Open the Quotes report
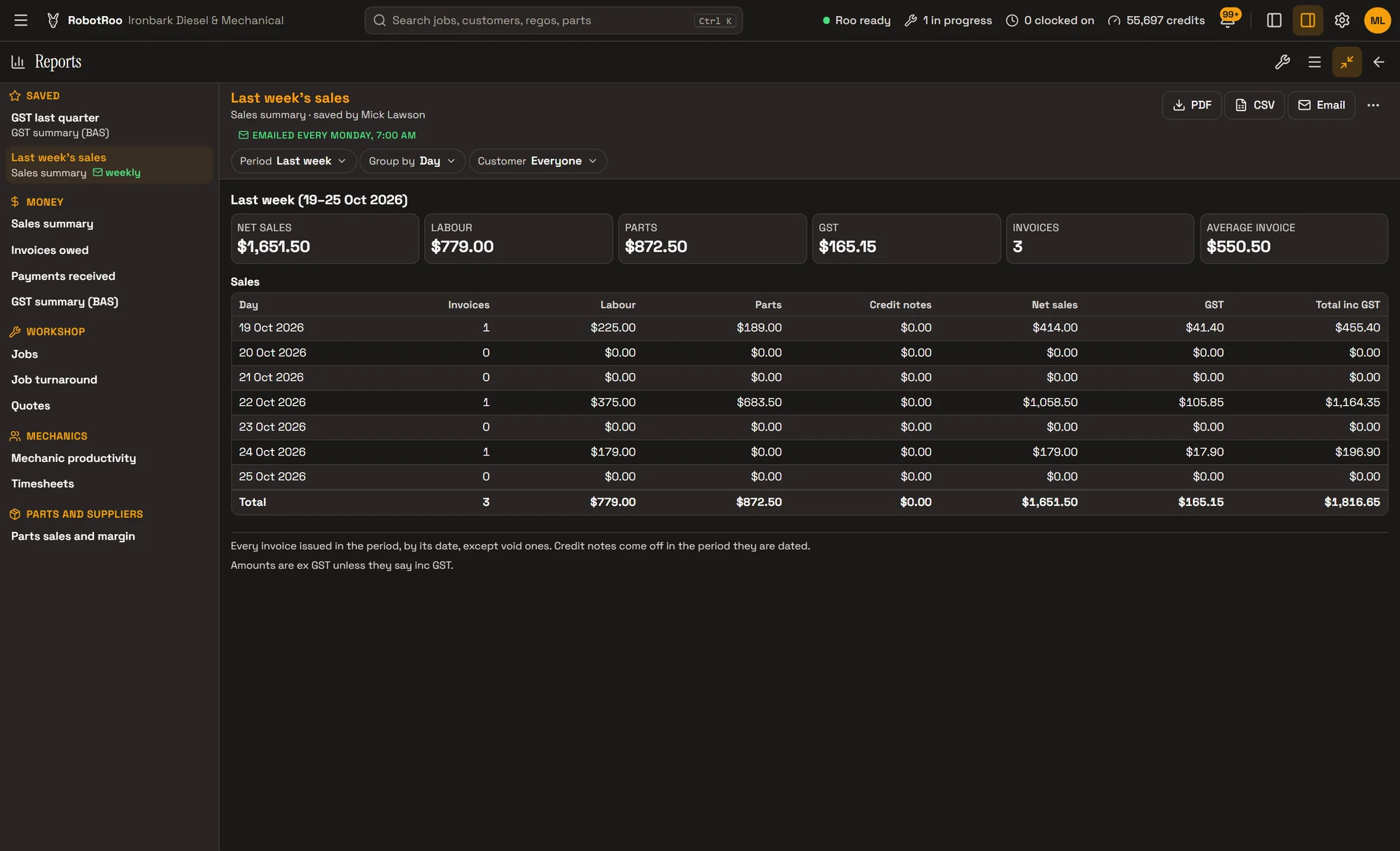Screen dimensions: 1400x851 [x=31, y=405]
